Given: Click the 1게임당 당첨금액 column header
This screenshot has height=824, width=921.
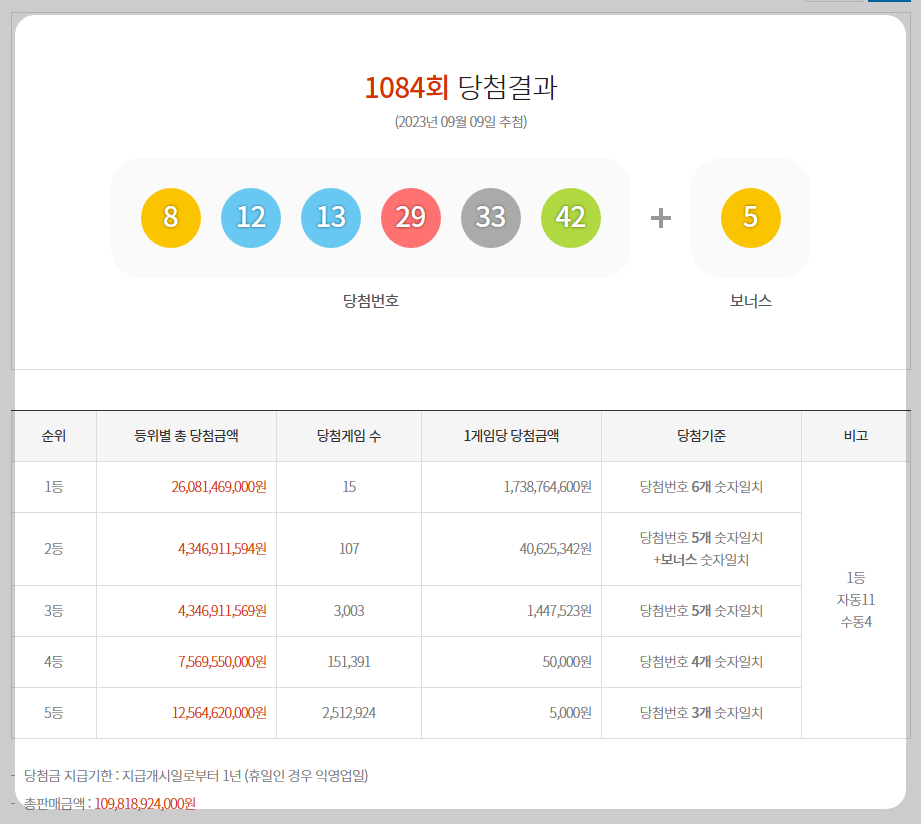Looking at the screenshot, I should coord(511,436).
